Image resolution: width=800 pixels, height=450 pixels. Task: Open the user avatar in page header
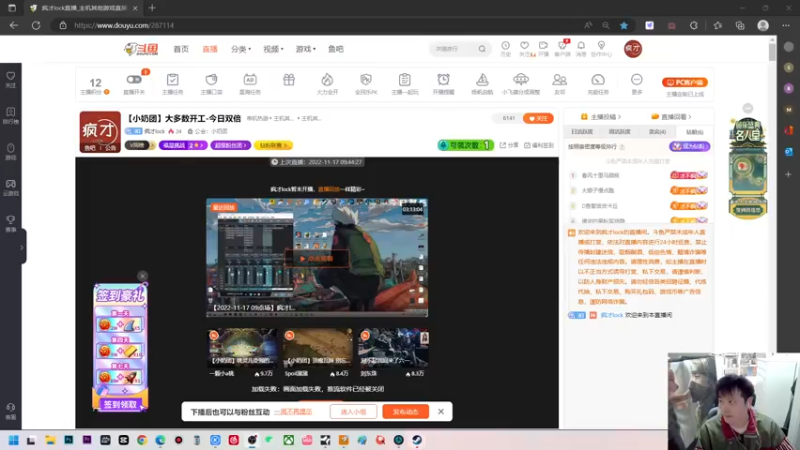(x=633, y=49)
